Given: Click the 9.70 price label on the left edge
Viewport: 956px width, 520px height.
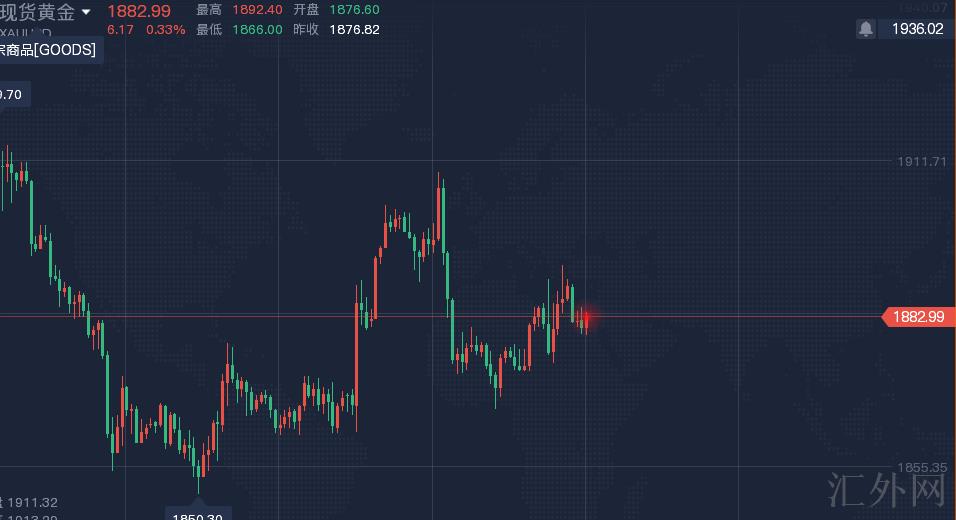Looking at the screenshot, I should (14, 95).
